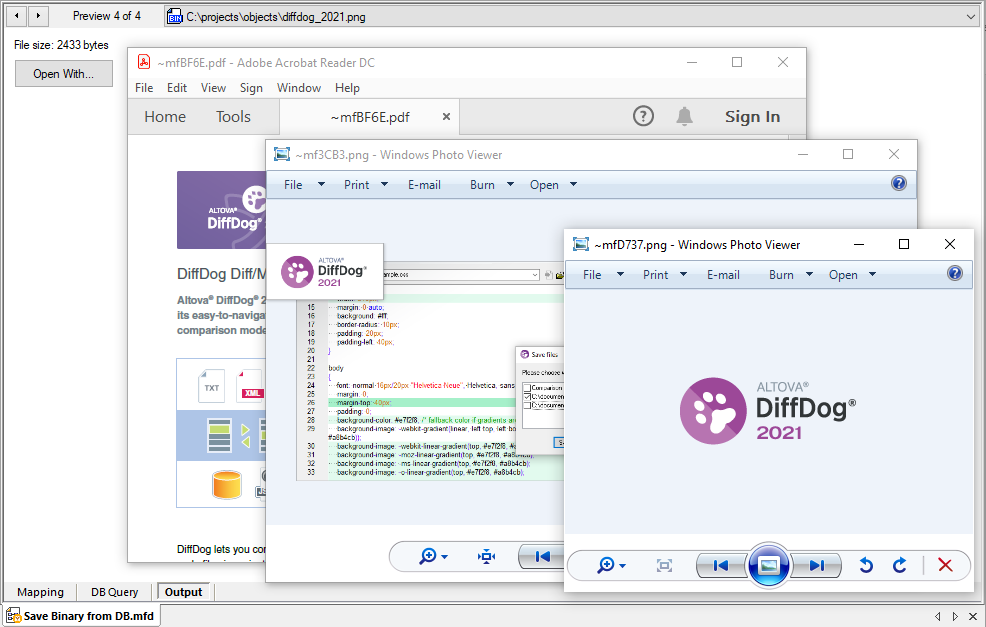
Task: Delete the image with red X icon
Action: click(x=944, y=566)
